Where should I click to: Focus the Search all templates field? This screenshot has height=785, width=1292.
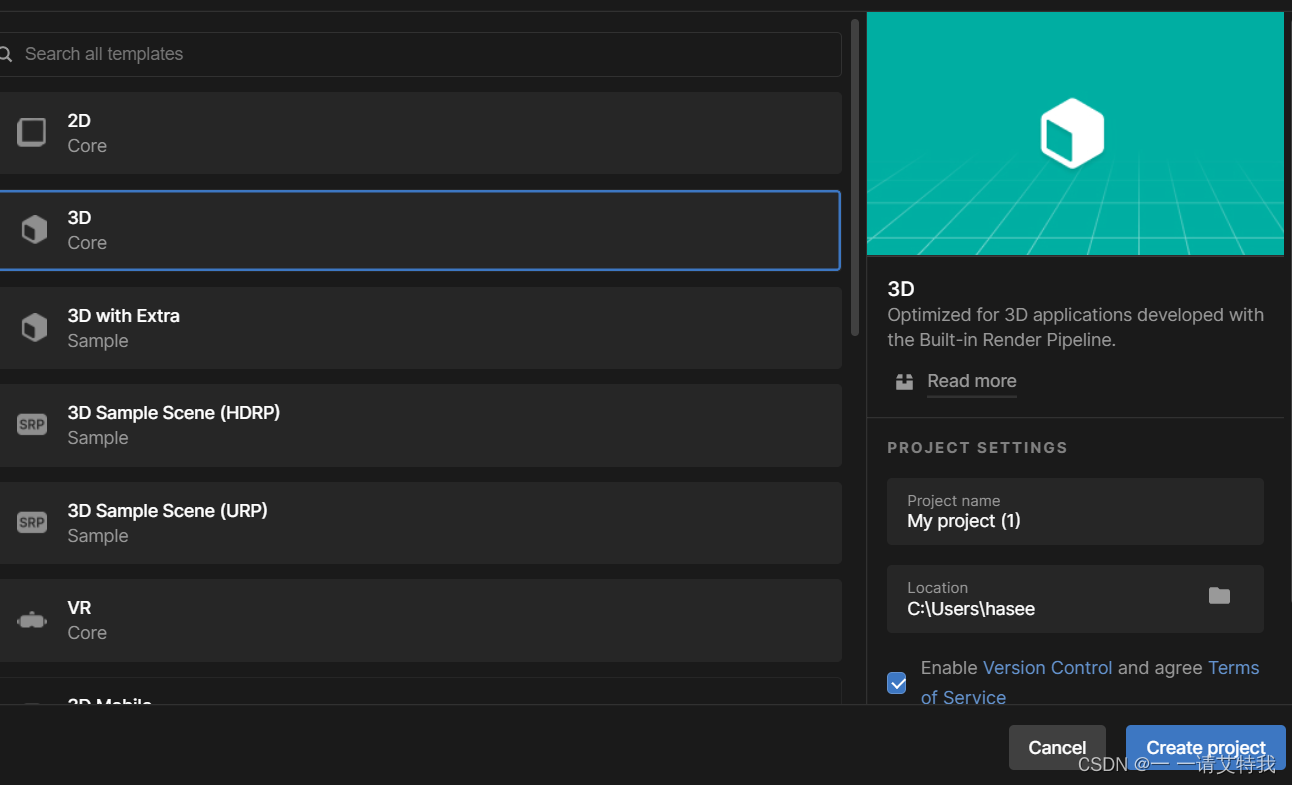pos(420,54)
